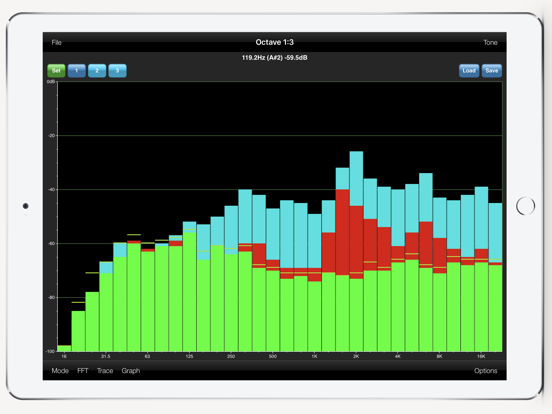Click the green bar above 125 Hz
Image resolution: width=552 pixels, height=414 pixels.
[x=189, y=292]
